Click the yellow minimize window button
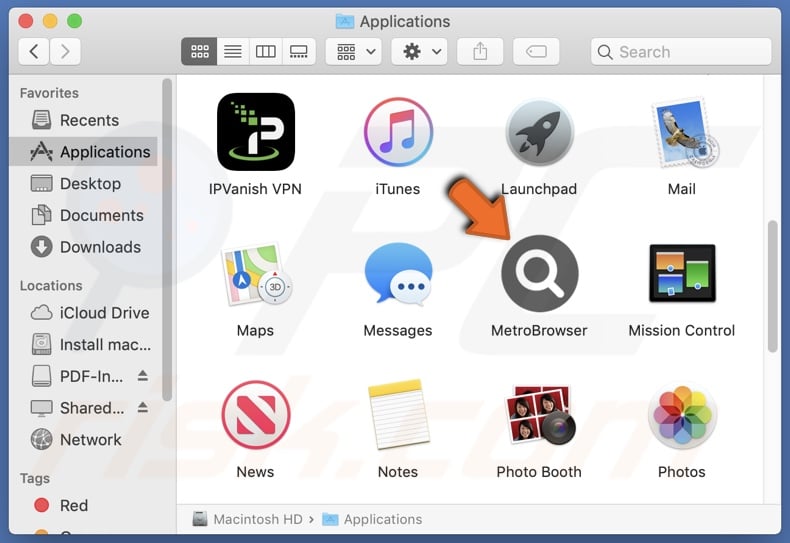790x543 pixels. (x=50, y=21)
